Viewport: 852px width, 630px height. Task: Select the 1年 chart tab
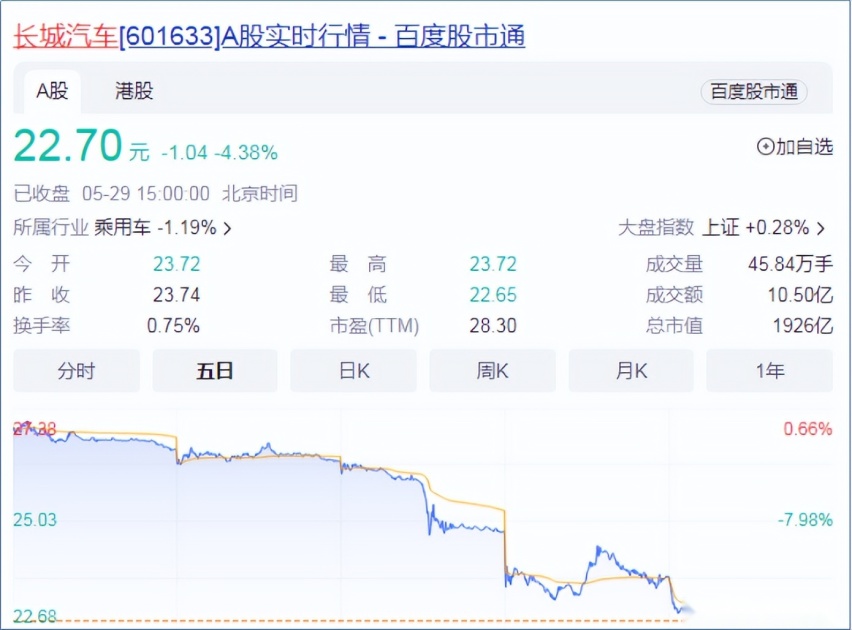[x=769, y=371]
